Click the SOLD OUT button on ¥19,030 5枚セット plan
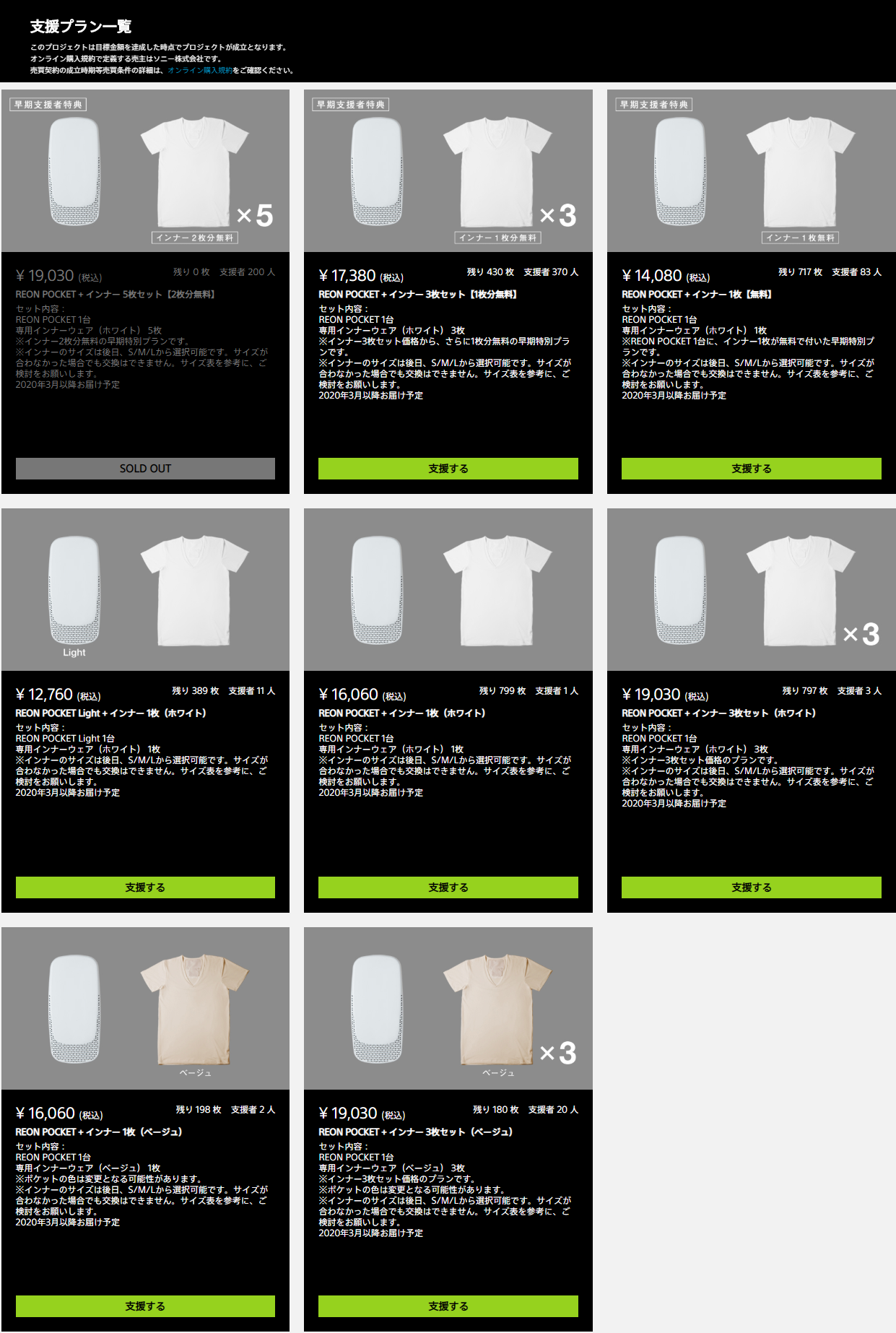 click(x=145, y=469)
